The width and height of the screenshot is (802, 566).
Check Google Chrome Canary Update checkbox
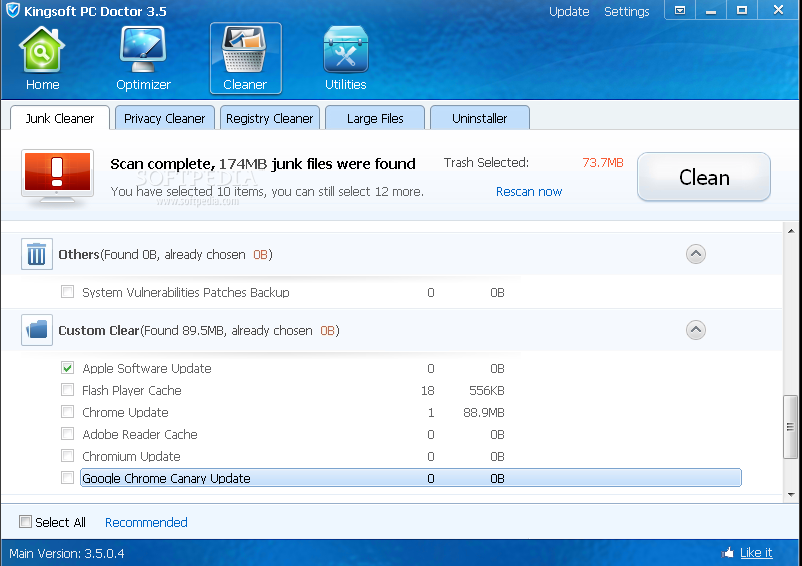click(x=67, y=478)
